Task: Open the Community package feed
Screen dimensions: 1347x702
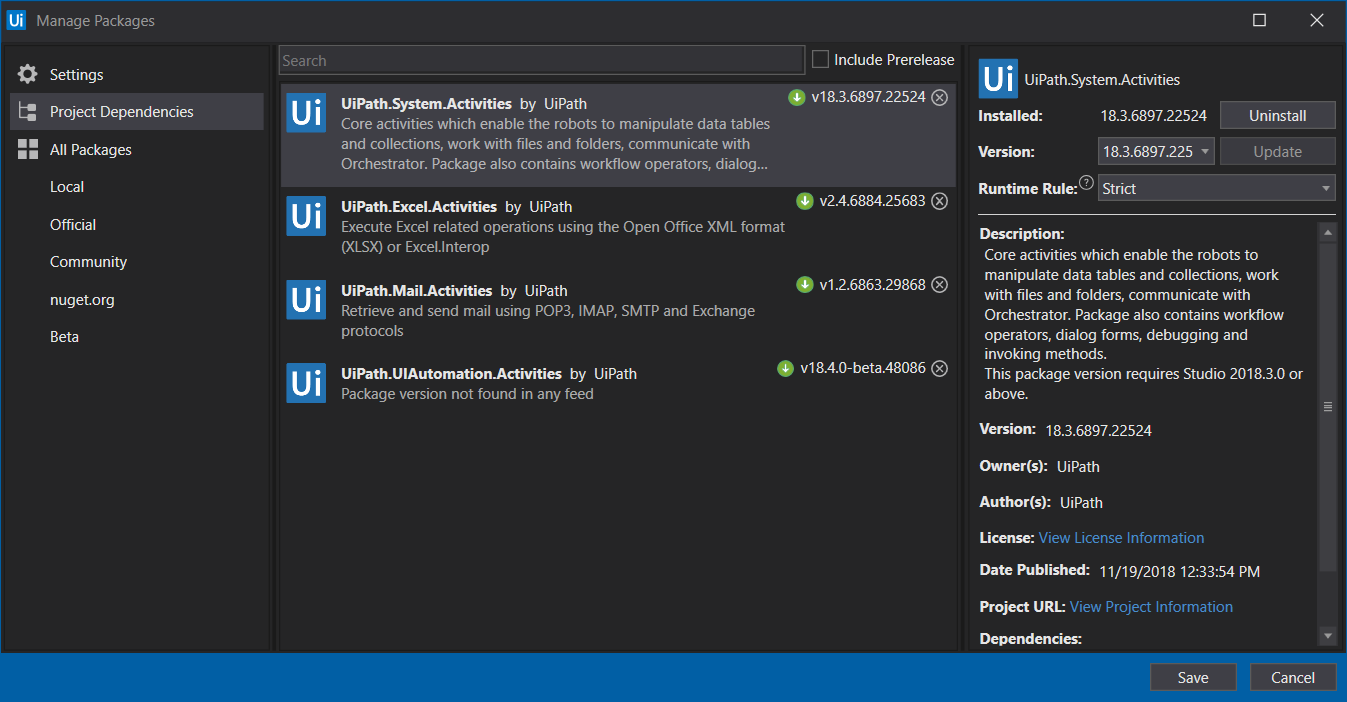Action: click(x=88, y=262)
